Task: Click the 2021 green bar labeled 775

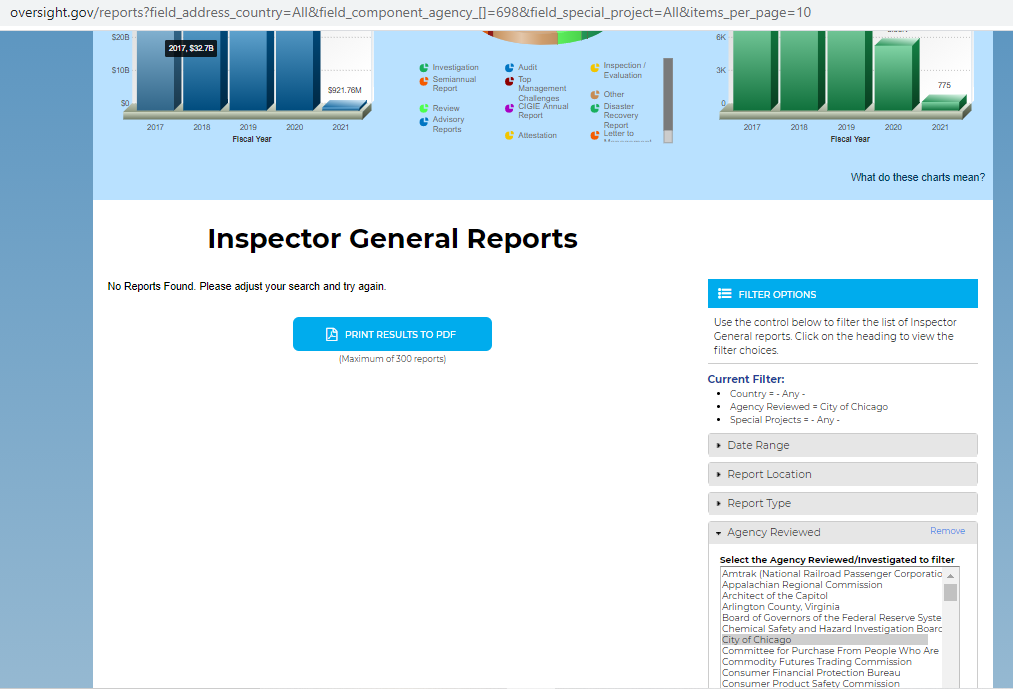Action: point(943,103)
